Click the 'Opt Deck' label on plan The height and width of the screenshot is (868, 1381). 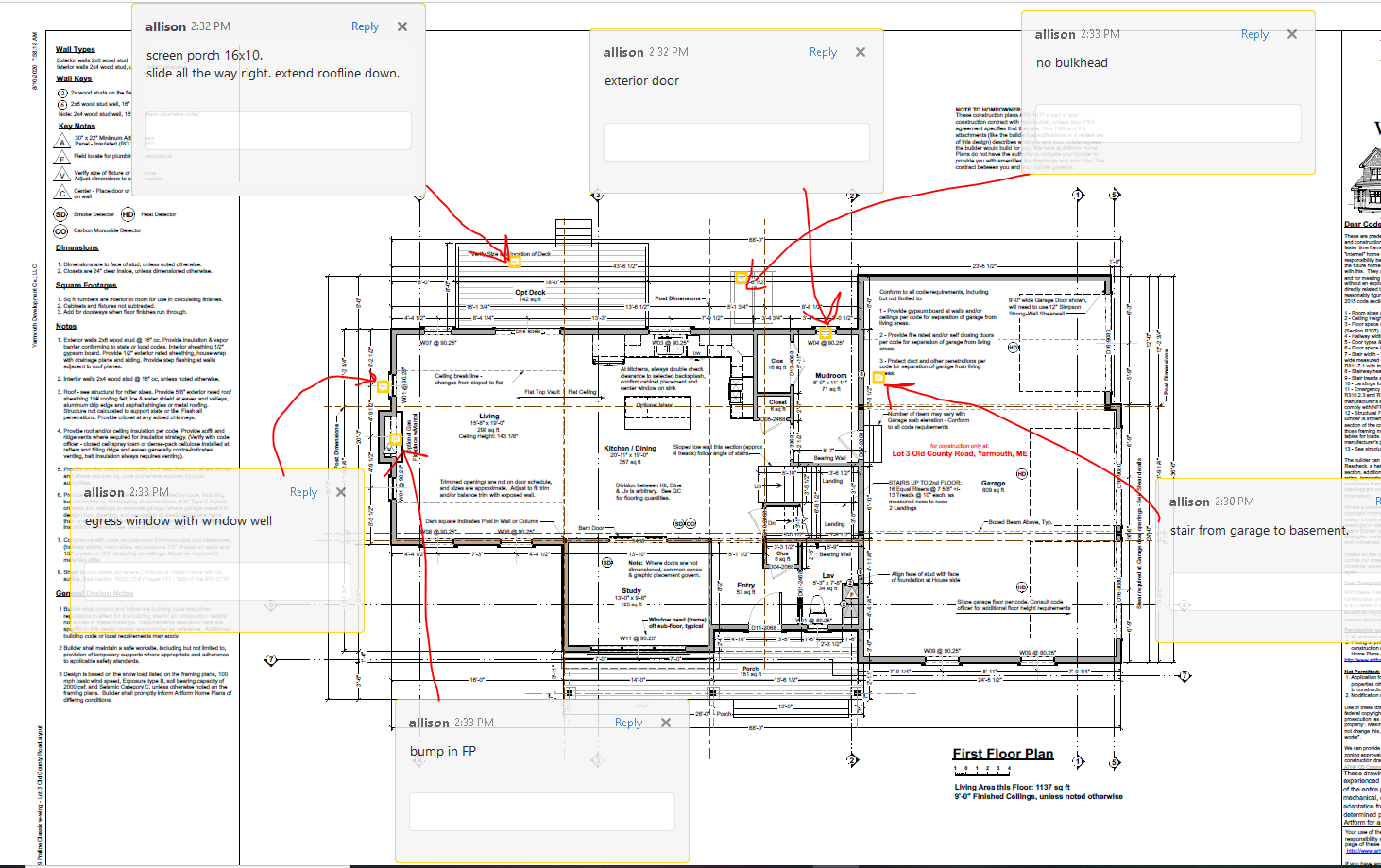(x=530, y=293)
